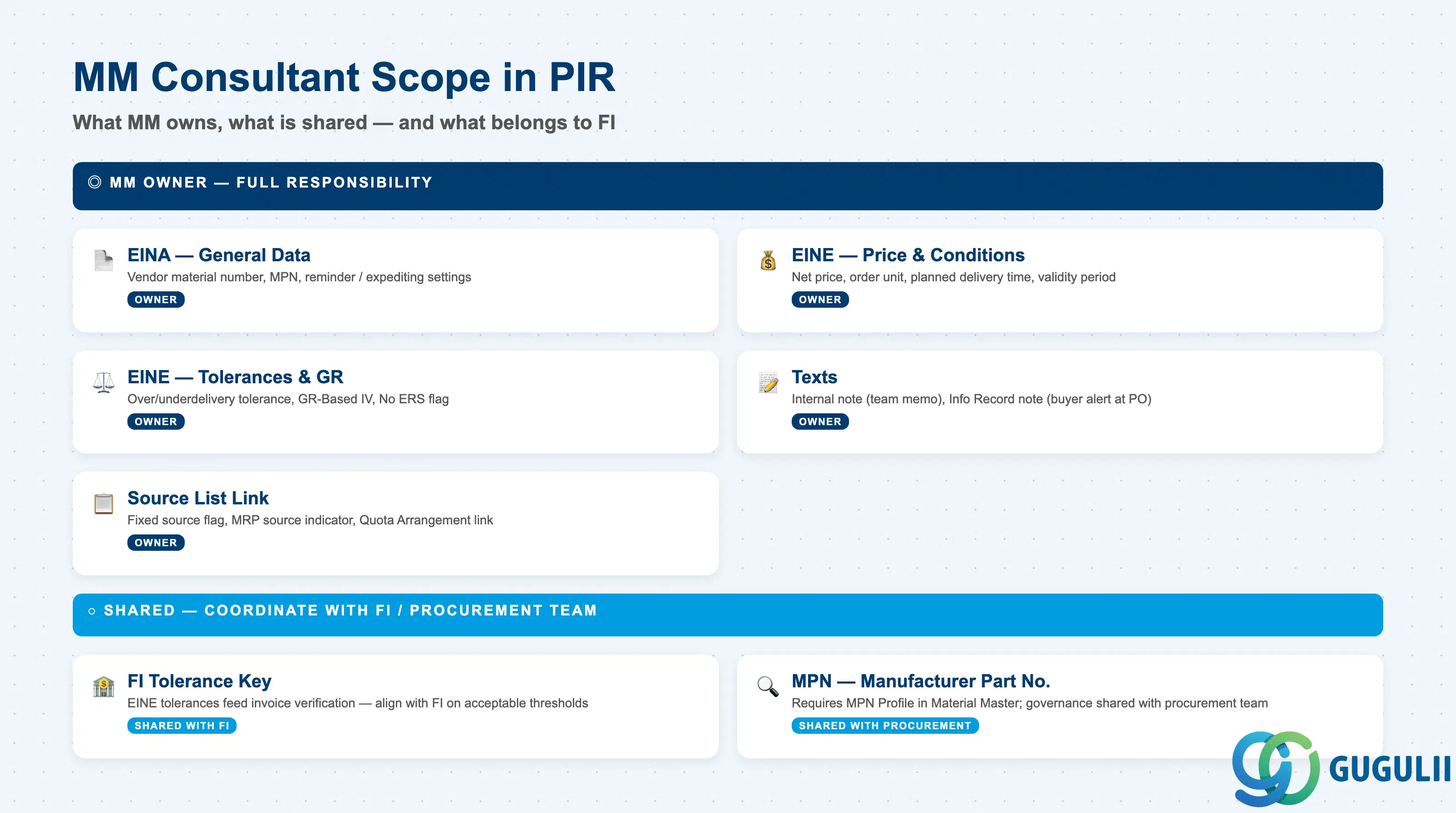The width and height of the screenshot is (1456, 813).
Task: Click the circle icon in MM Owner banner
Action: coord(94,182)
